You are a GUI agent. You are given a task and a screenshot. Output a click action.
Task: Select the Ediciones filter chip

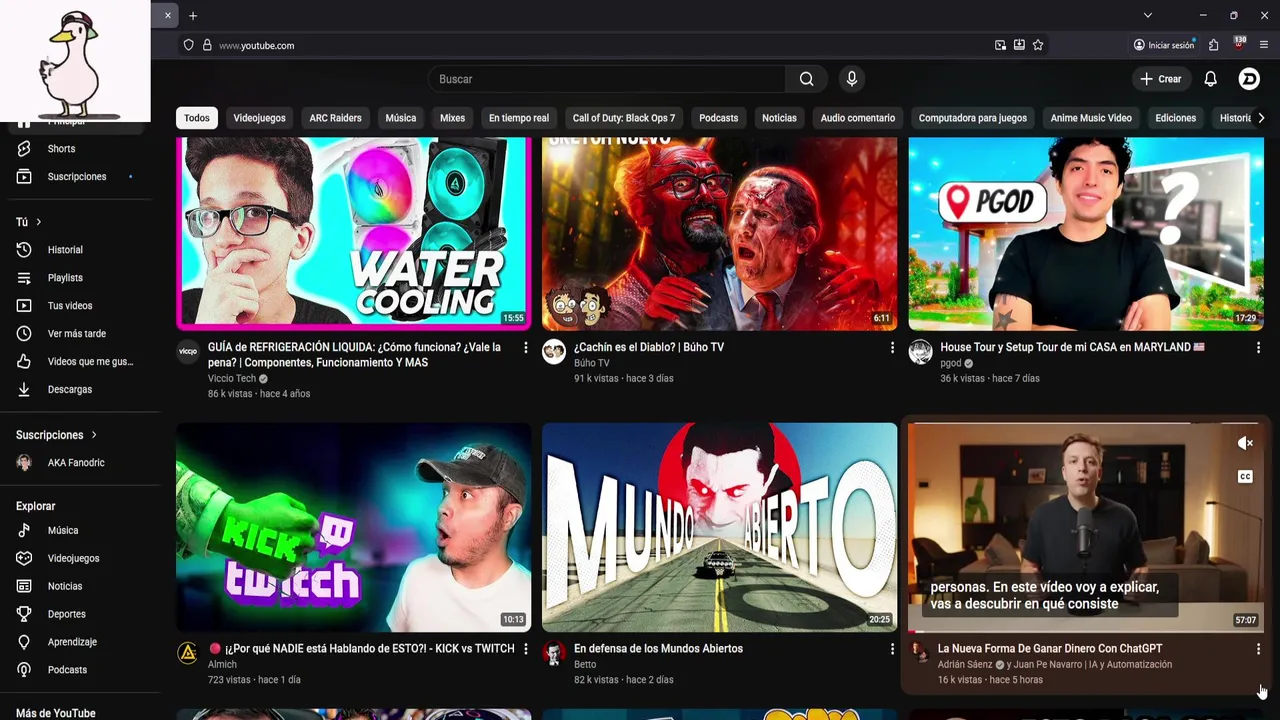[1176, 118]
